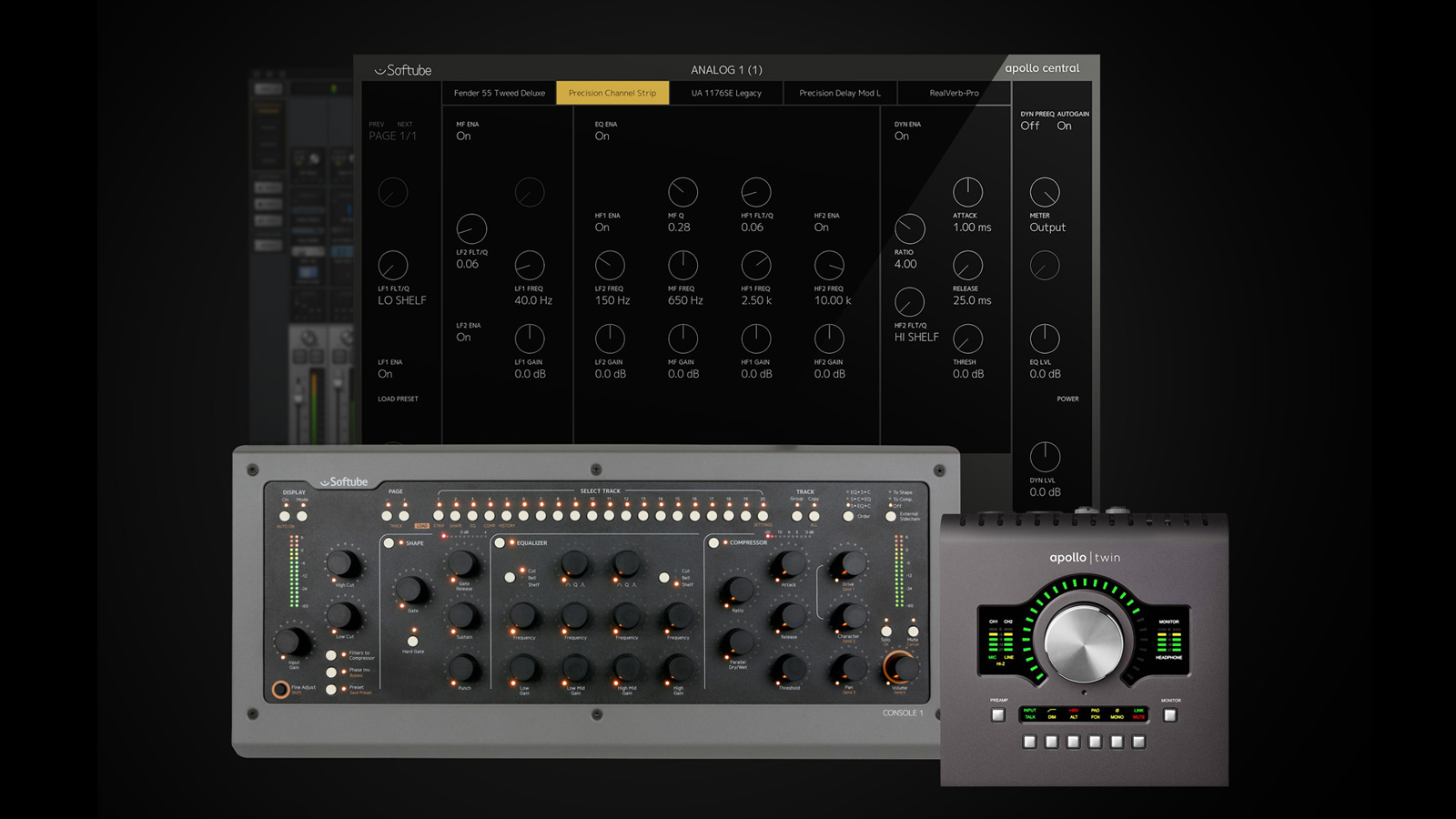The height and width of the screenshot is (819, 1456).
Task: Click the LF1 FLT/Q knob
Action: click(393, 265)
